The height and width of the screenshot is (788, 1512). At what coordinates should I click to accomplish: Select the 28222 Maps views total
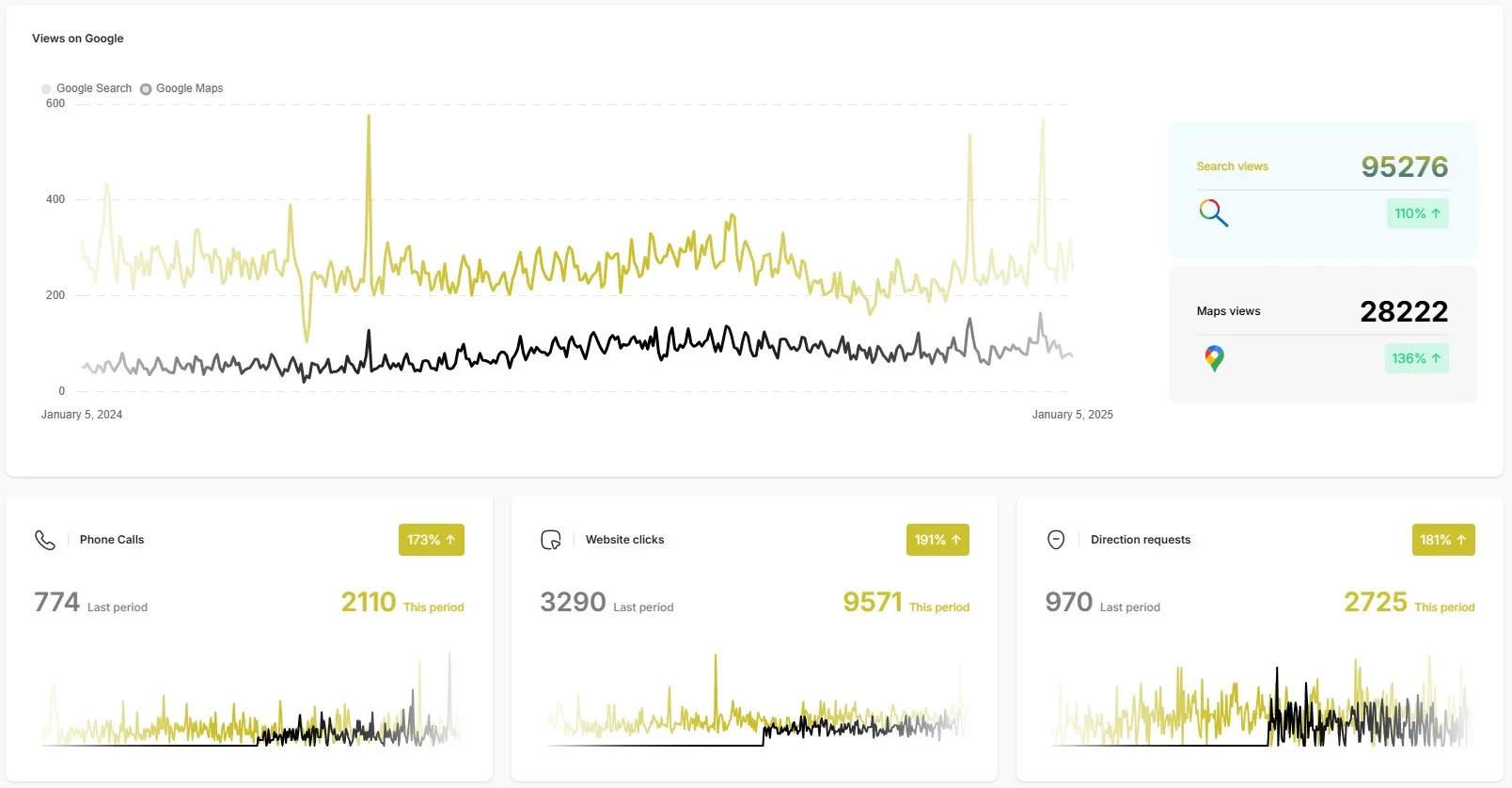[x=1403, y=311]
